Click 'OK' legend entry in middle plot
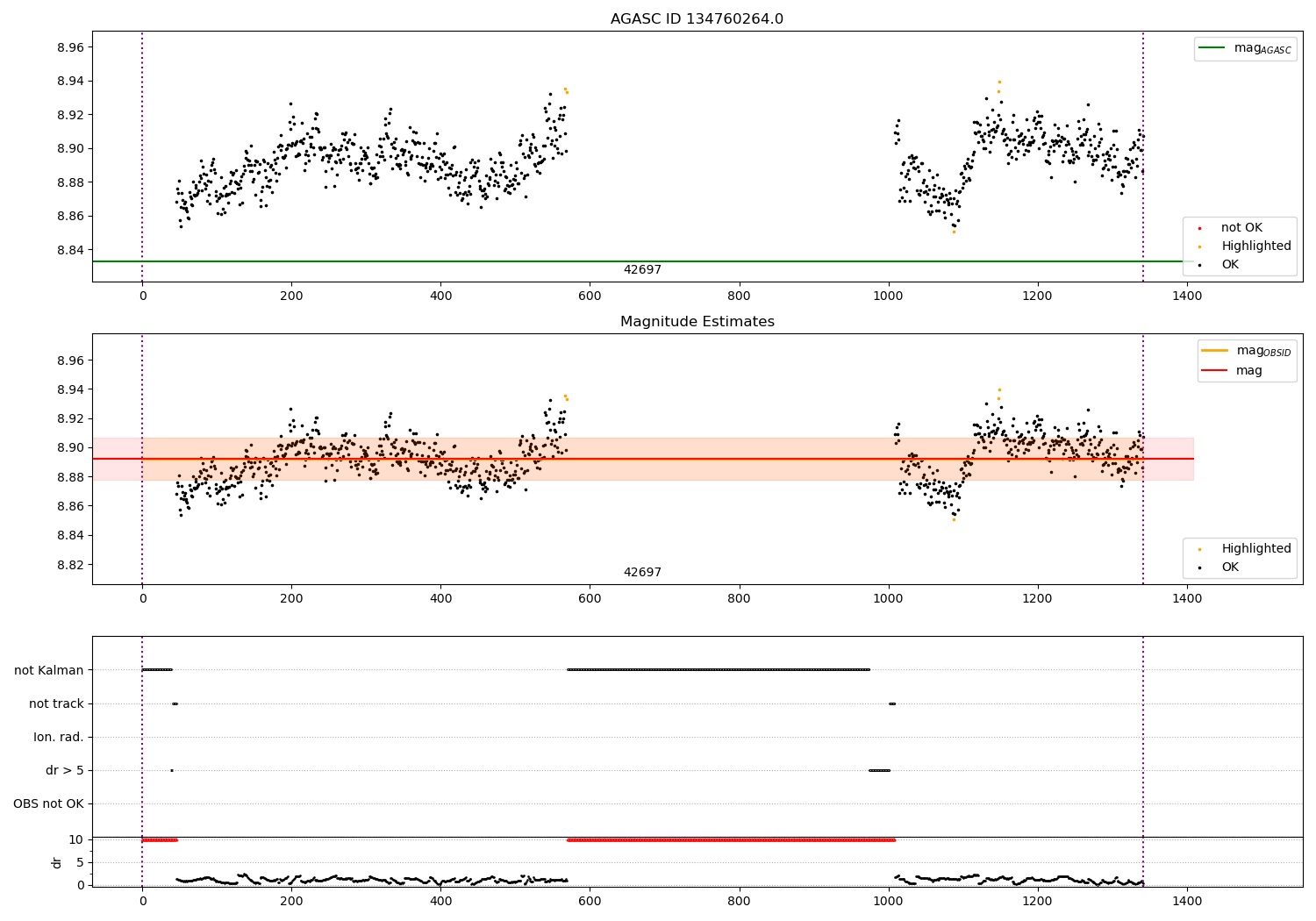The height and width of the screenshot is (921, 1316). tap(1219, 568)
